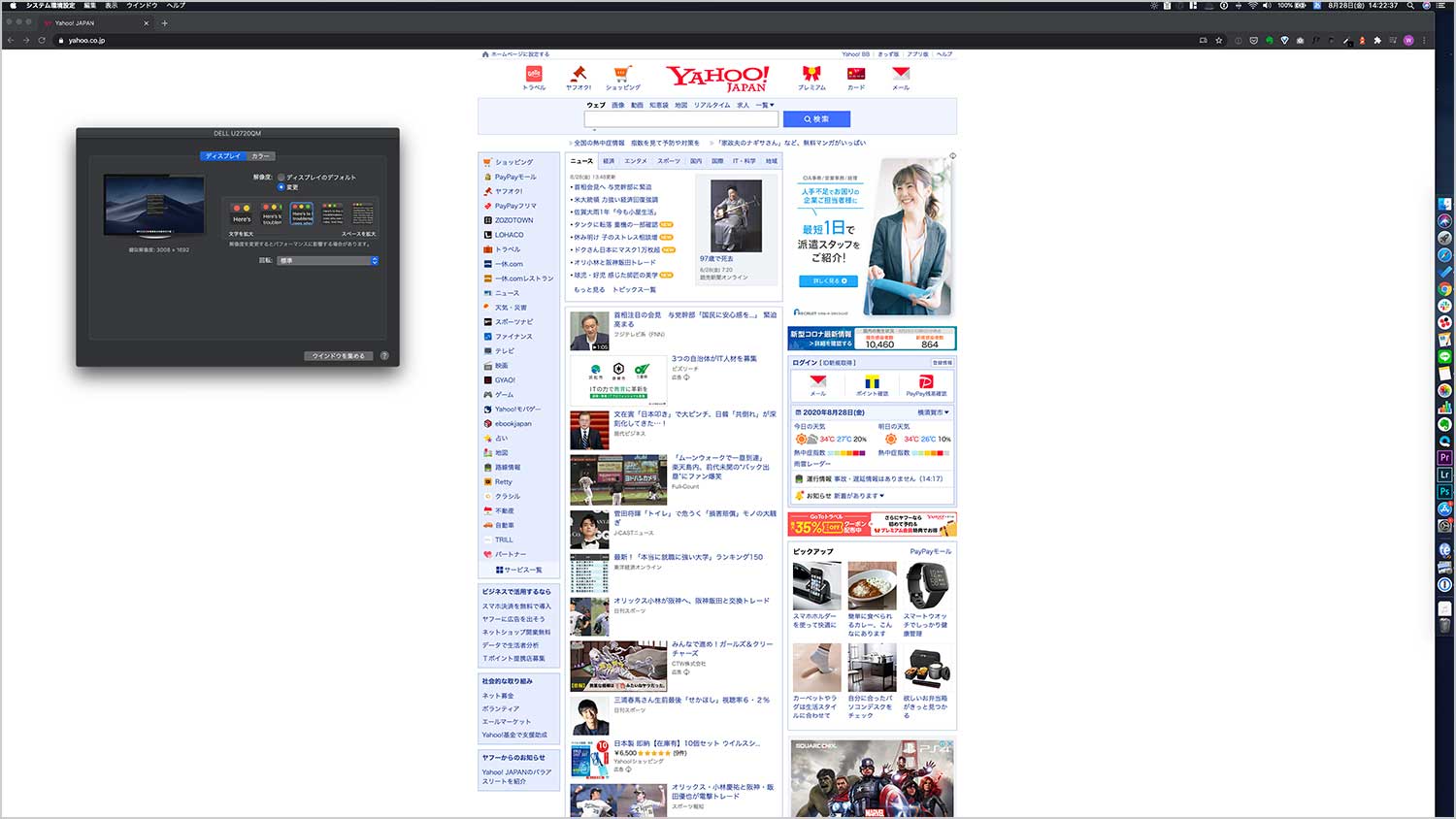Open the ZOZOTOWN sidebar link

pyautogui.click(x=514, y=220)
